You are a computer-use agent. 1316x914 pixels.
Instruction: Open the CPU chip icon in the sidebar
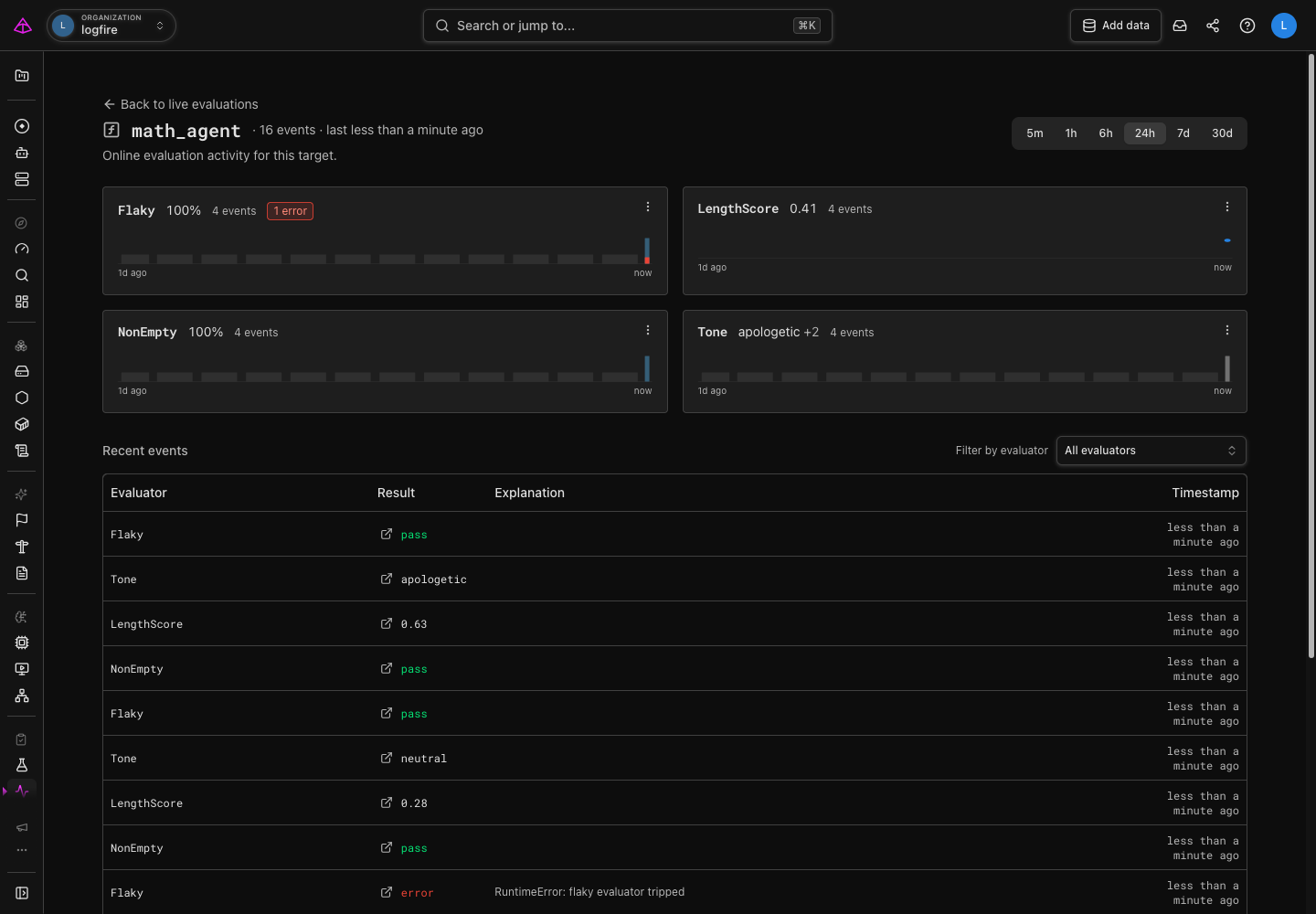point(22,643)
